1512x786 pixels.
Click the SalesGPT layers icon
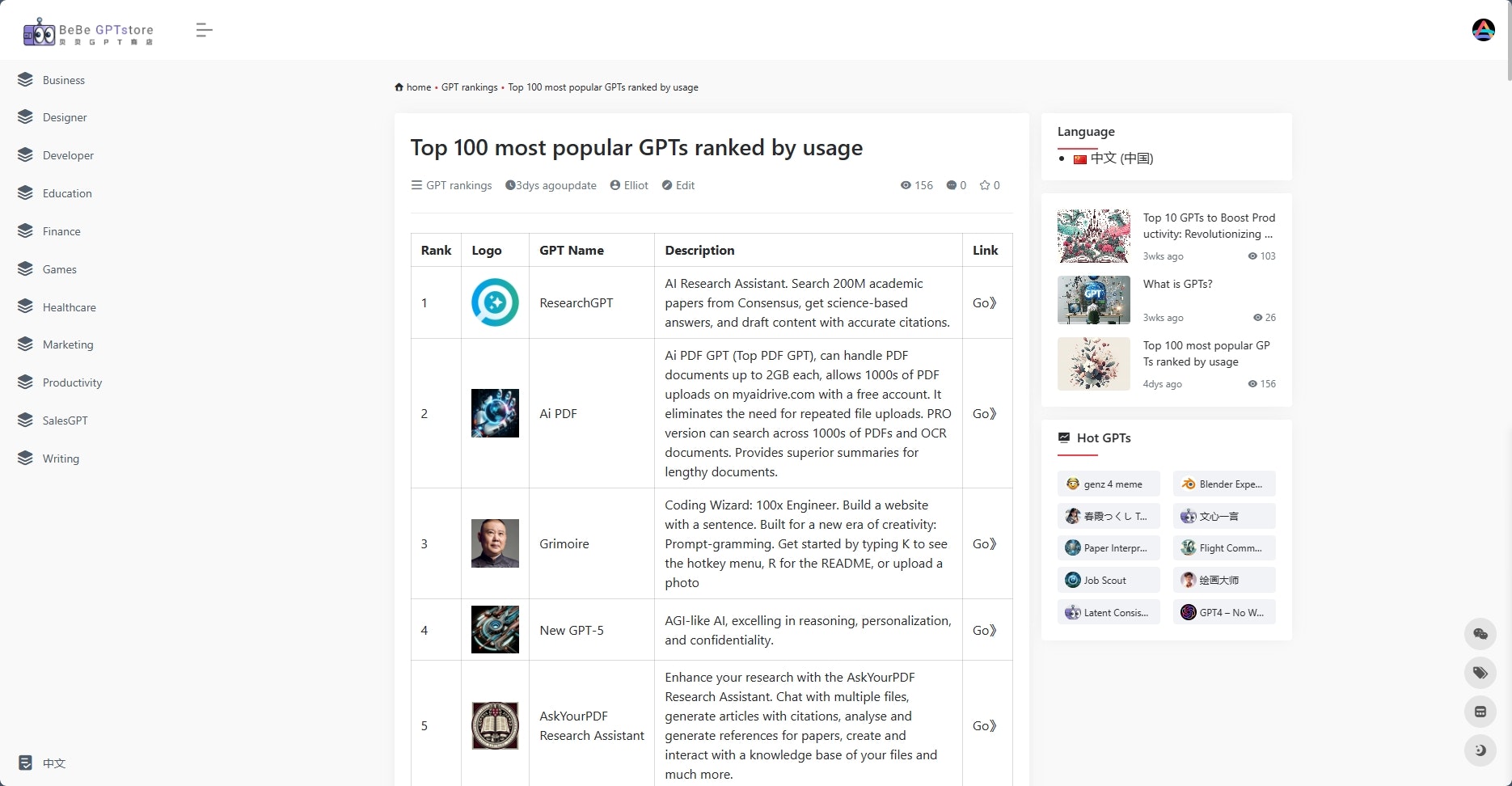point(26,420)
